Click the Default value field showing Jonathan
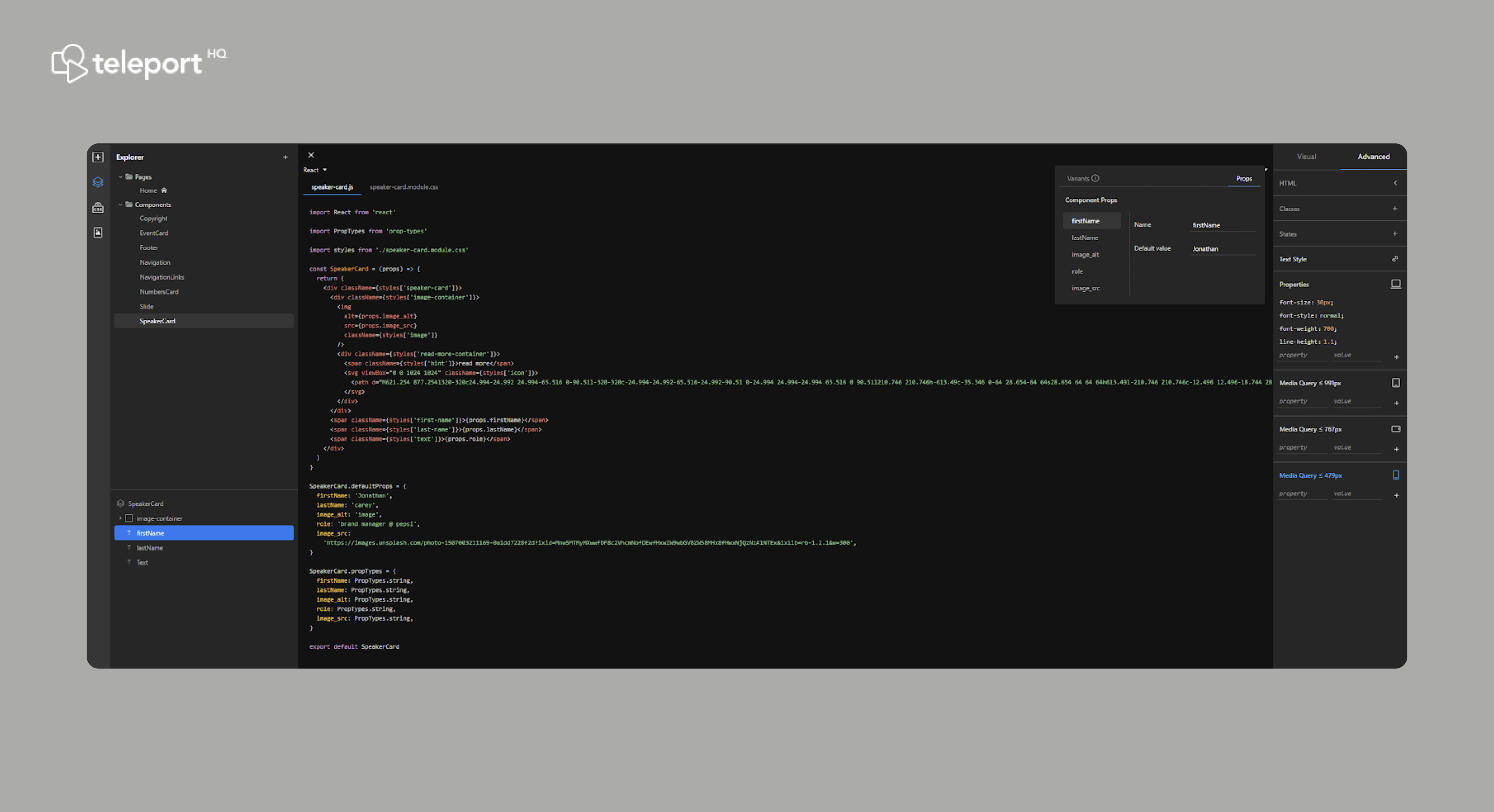The image size is (1494, 812). tap(1222, 249)
